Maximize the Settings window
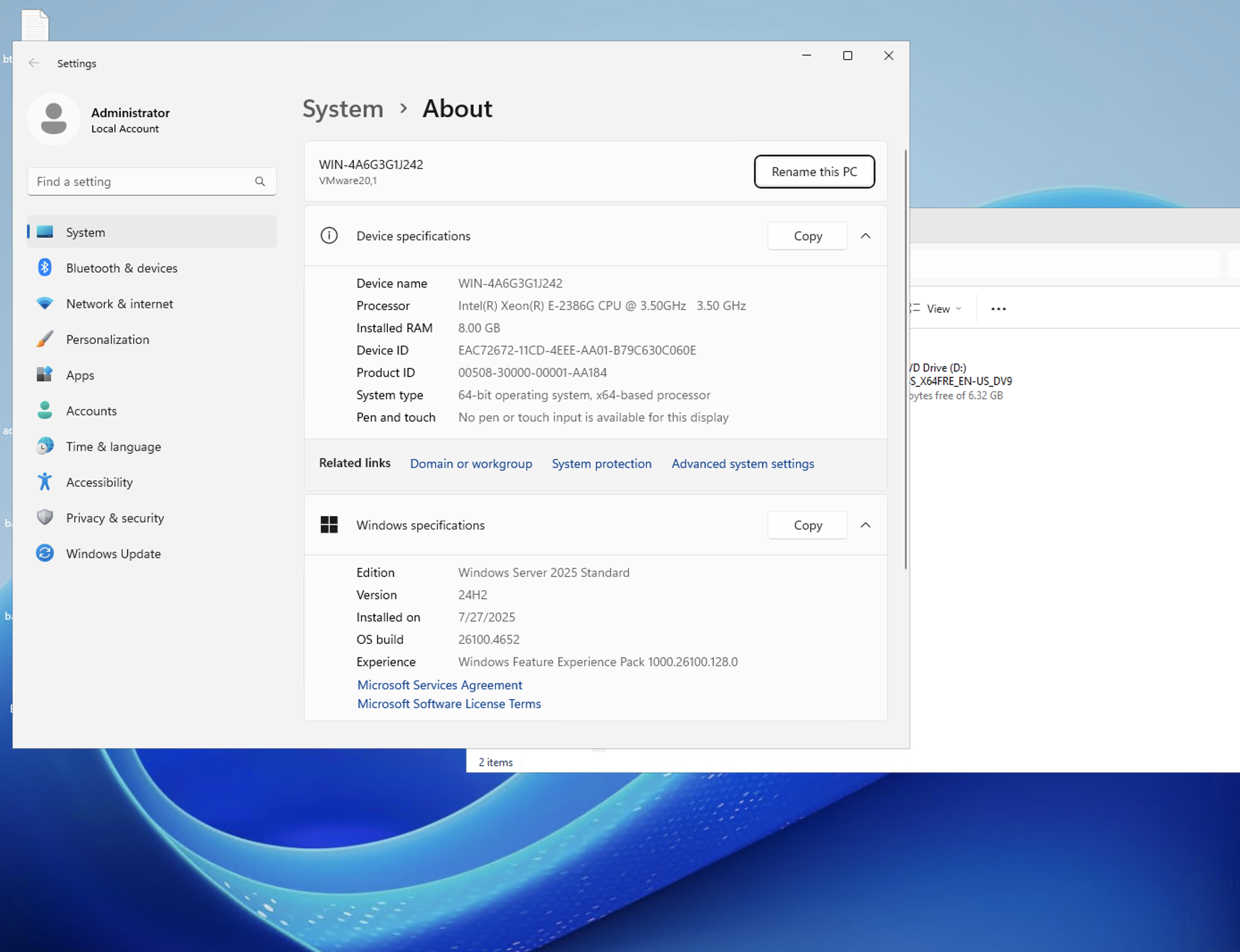 pyautogui.click(x=847, y=55)
